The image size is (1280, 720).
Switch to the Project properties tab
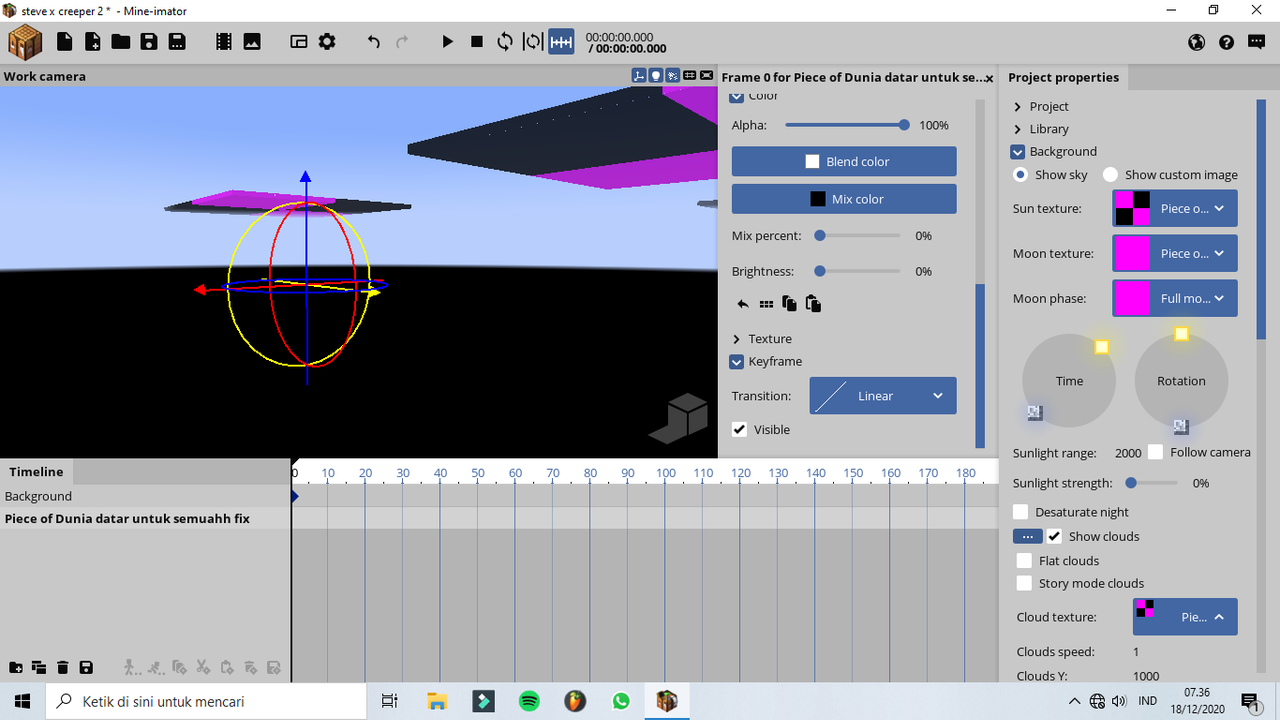[x=1064, y=77]
